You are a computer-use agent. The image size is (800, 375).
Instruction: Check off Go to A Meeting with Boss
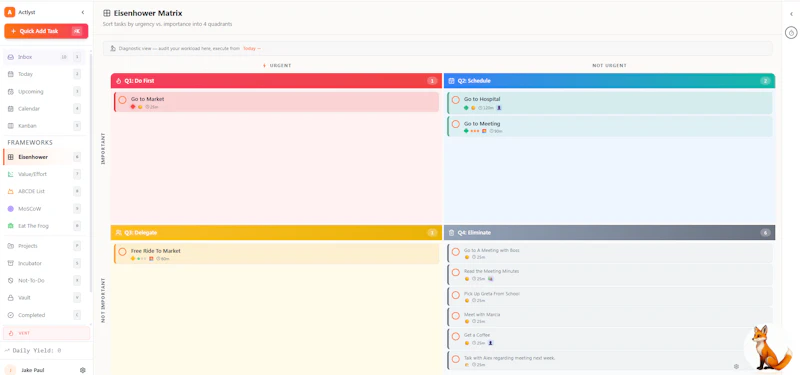456,252
